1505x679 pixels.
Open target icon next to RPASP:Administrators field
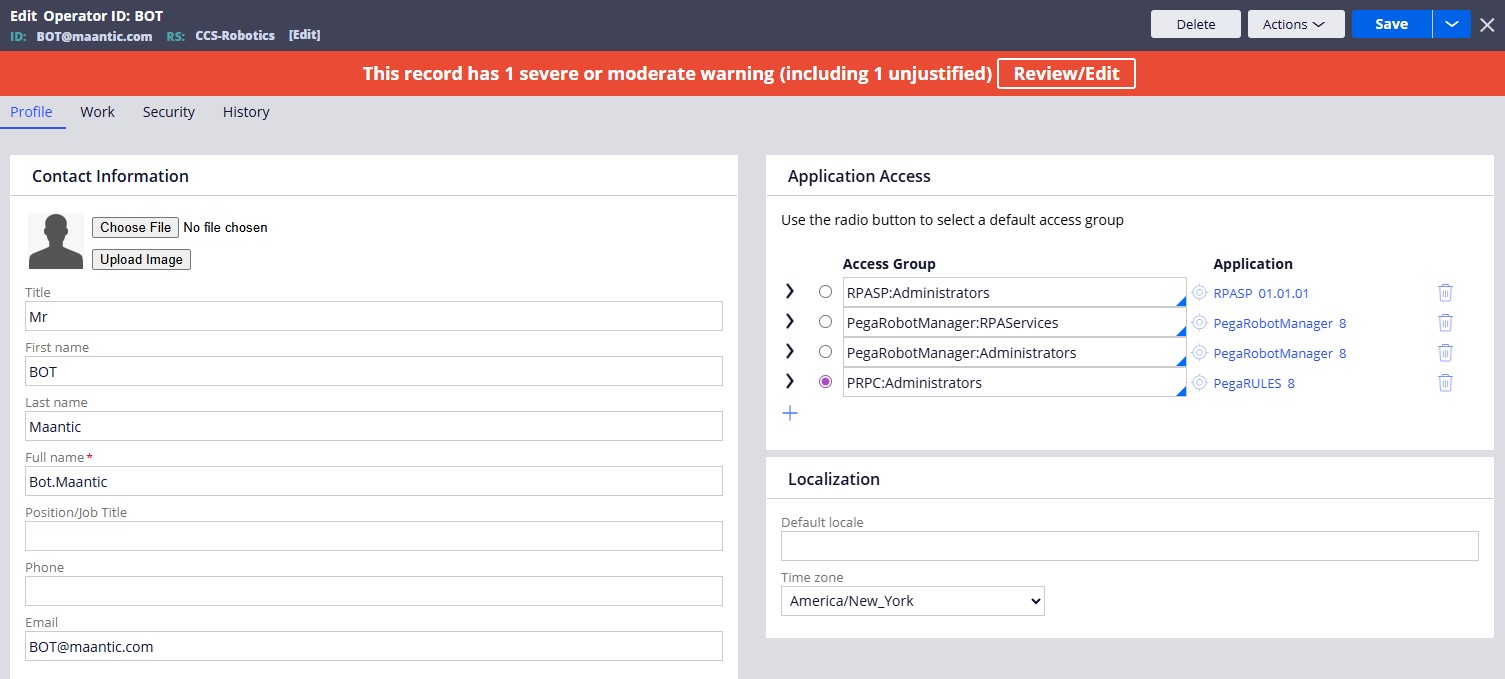(1200, 293)
